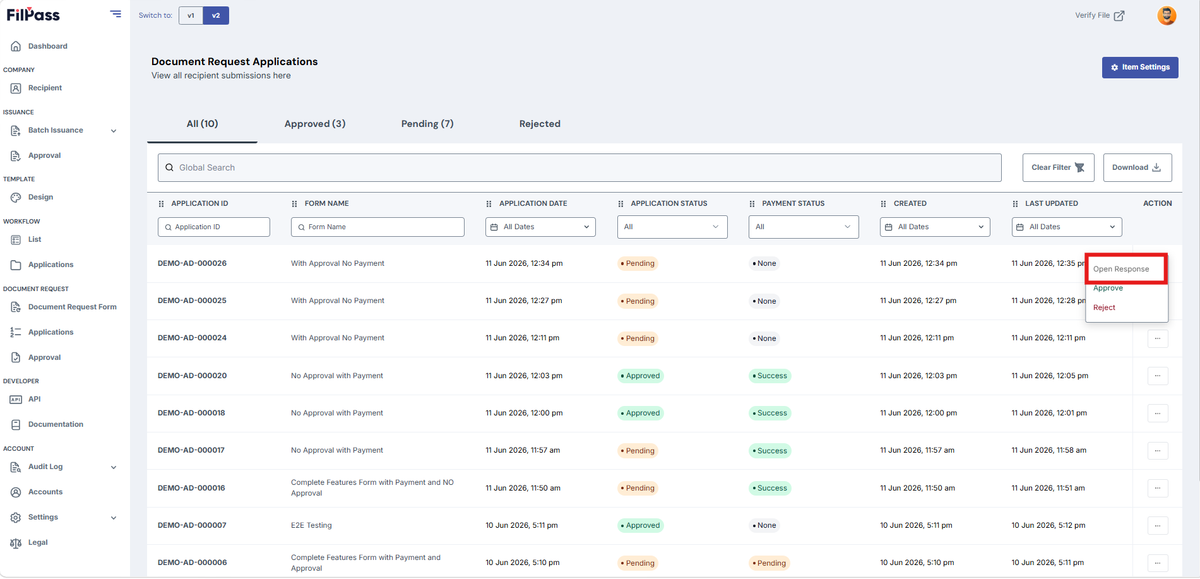
Task: Open the Application Status filter dropdown
Action: [672, 227]
